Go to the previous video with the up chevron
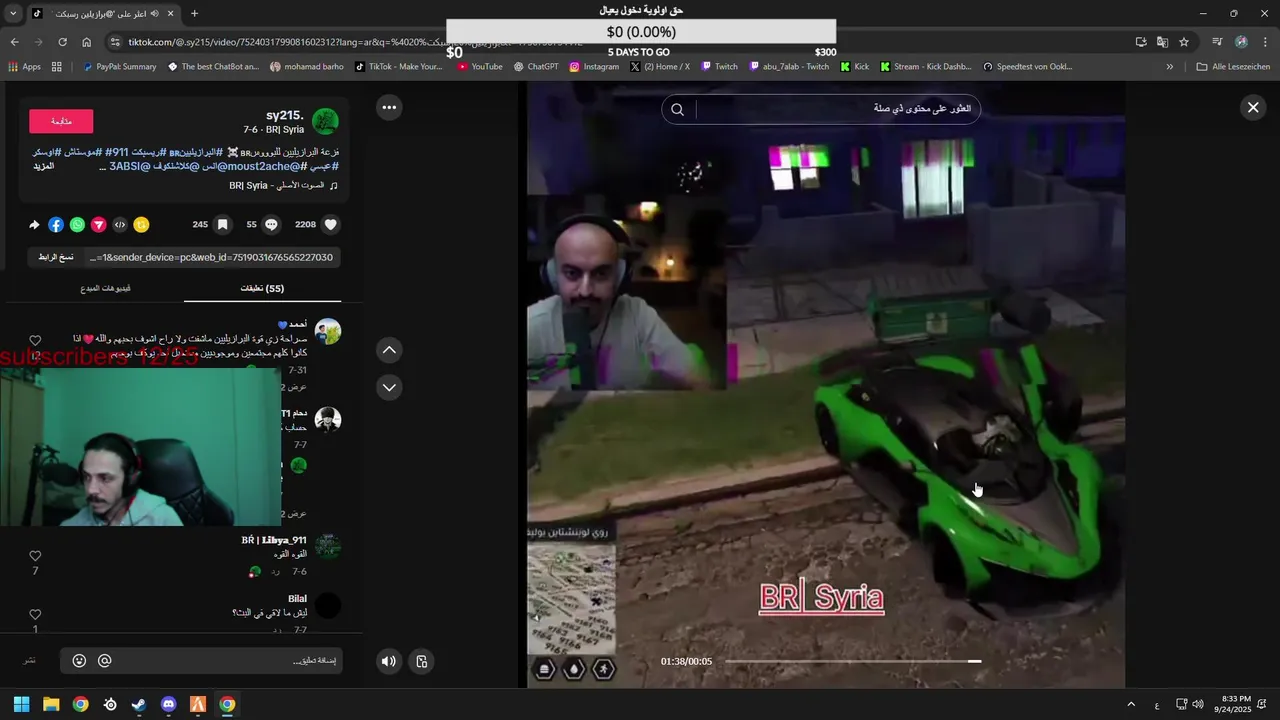The height and width of the screenshot is (720, 1280). pyautogui.click(x=389, y=350)
